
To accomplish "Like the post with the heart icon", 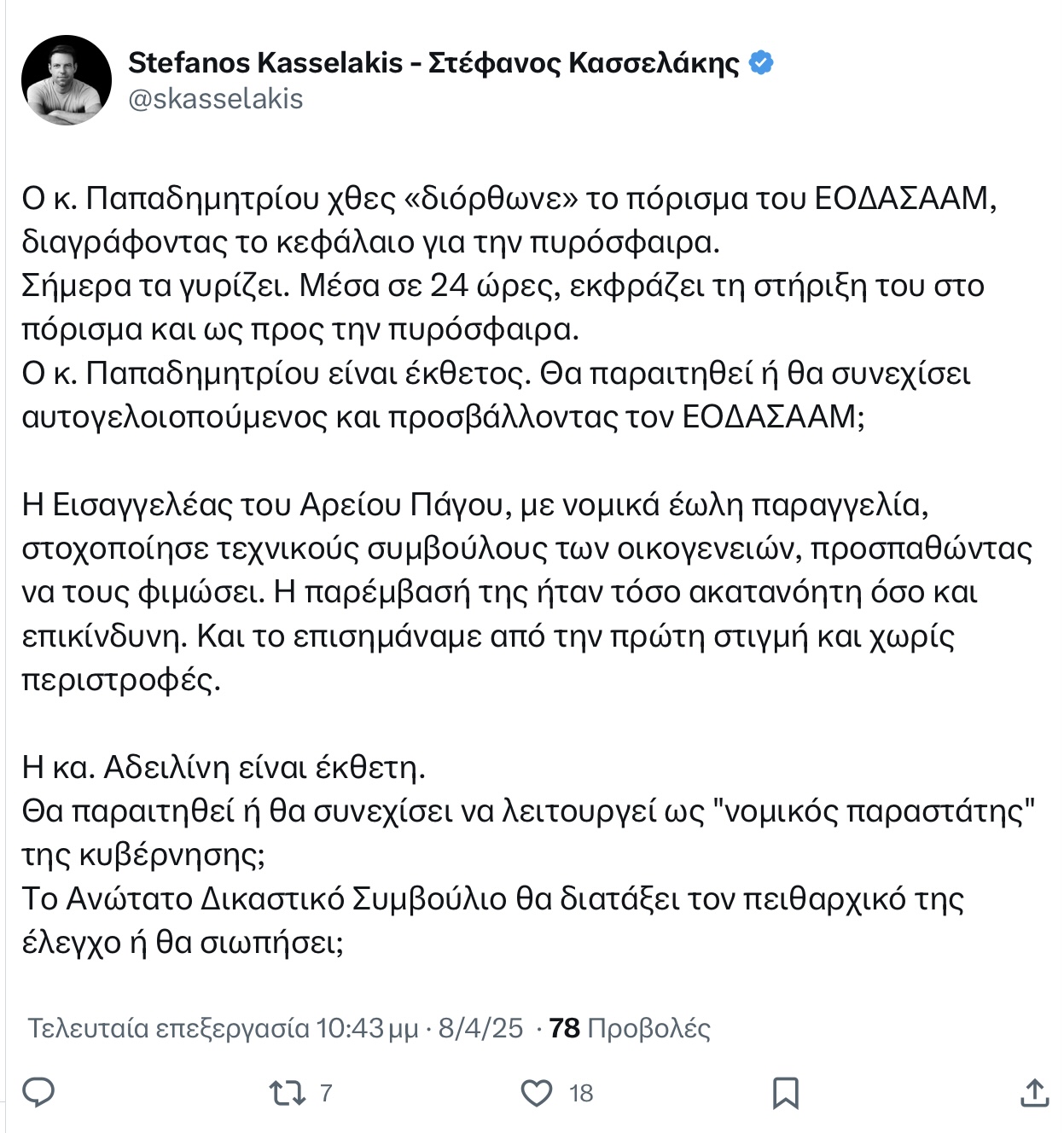I will coord(537,1093).
